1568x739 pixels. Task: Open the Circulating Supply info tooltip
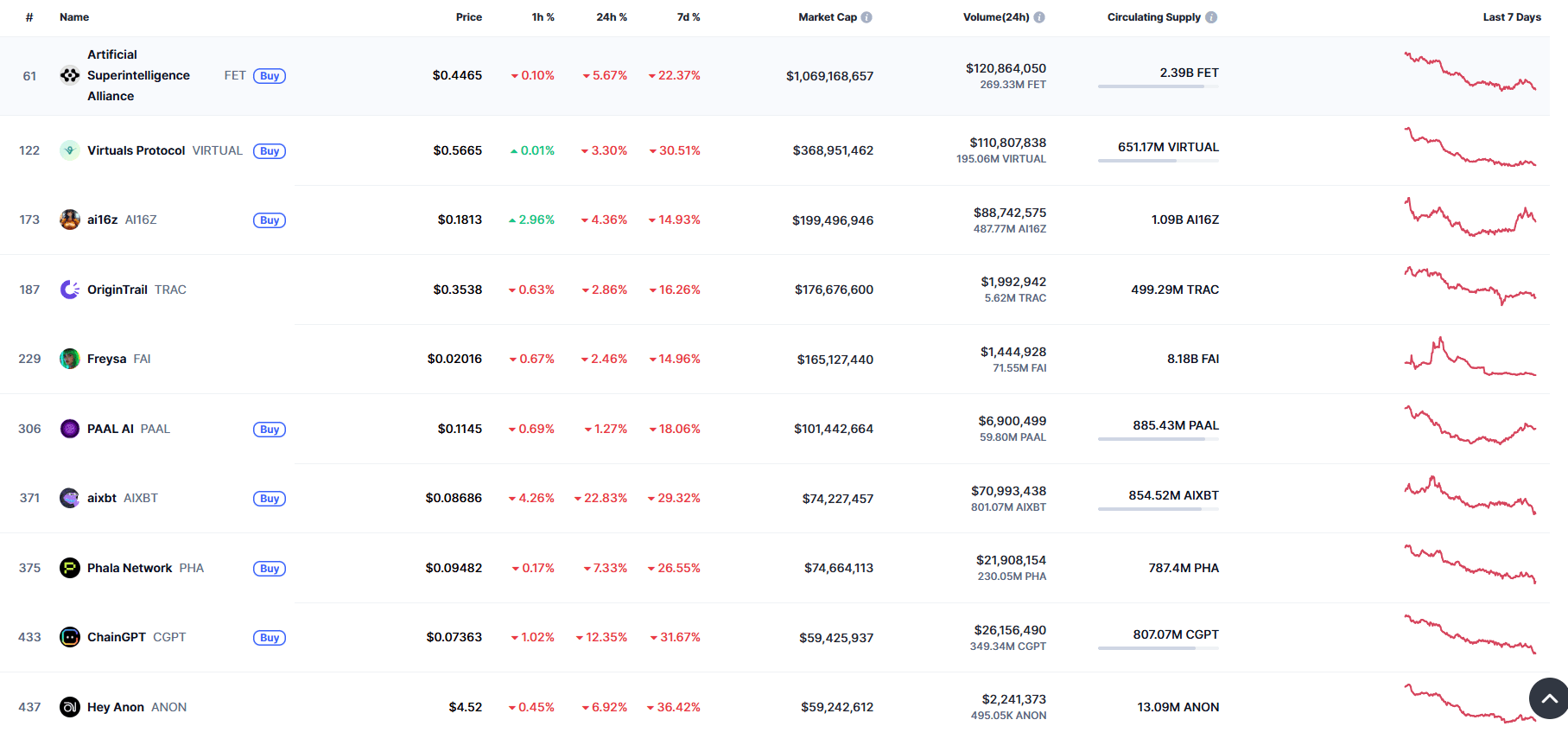[x=1212, y=16]
